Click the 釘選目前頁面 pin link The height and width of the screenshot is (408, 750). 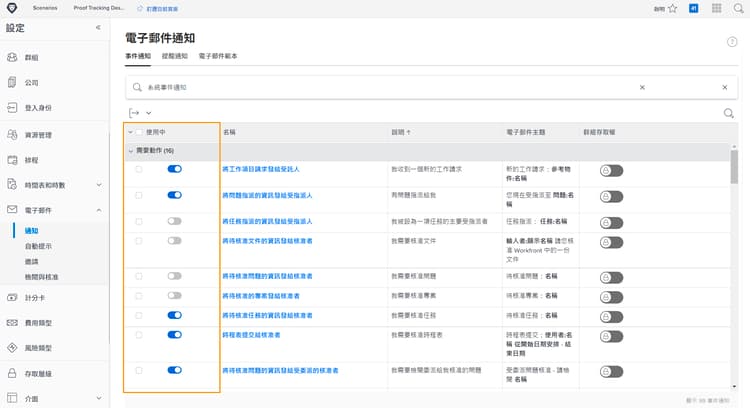(162, 9)
